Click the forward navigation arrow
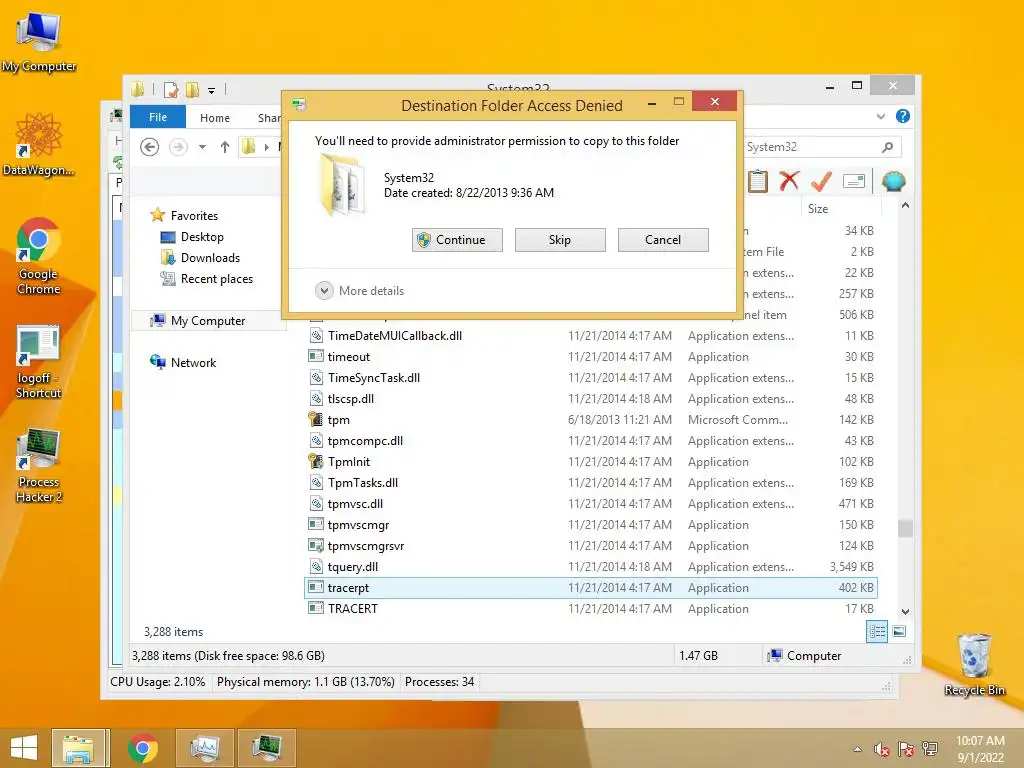 tap(178, 147)
